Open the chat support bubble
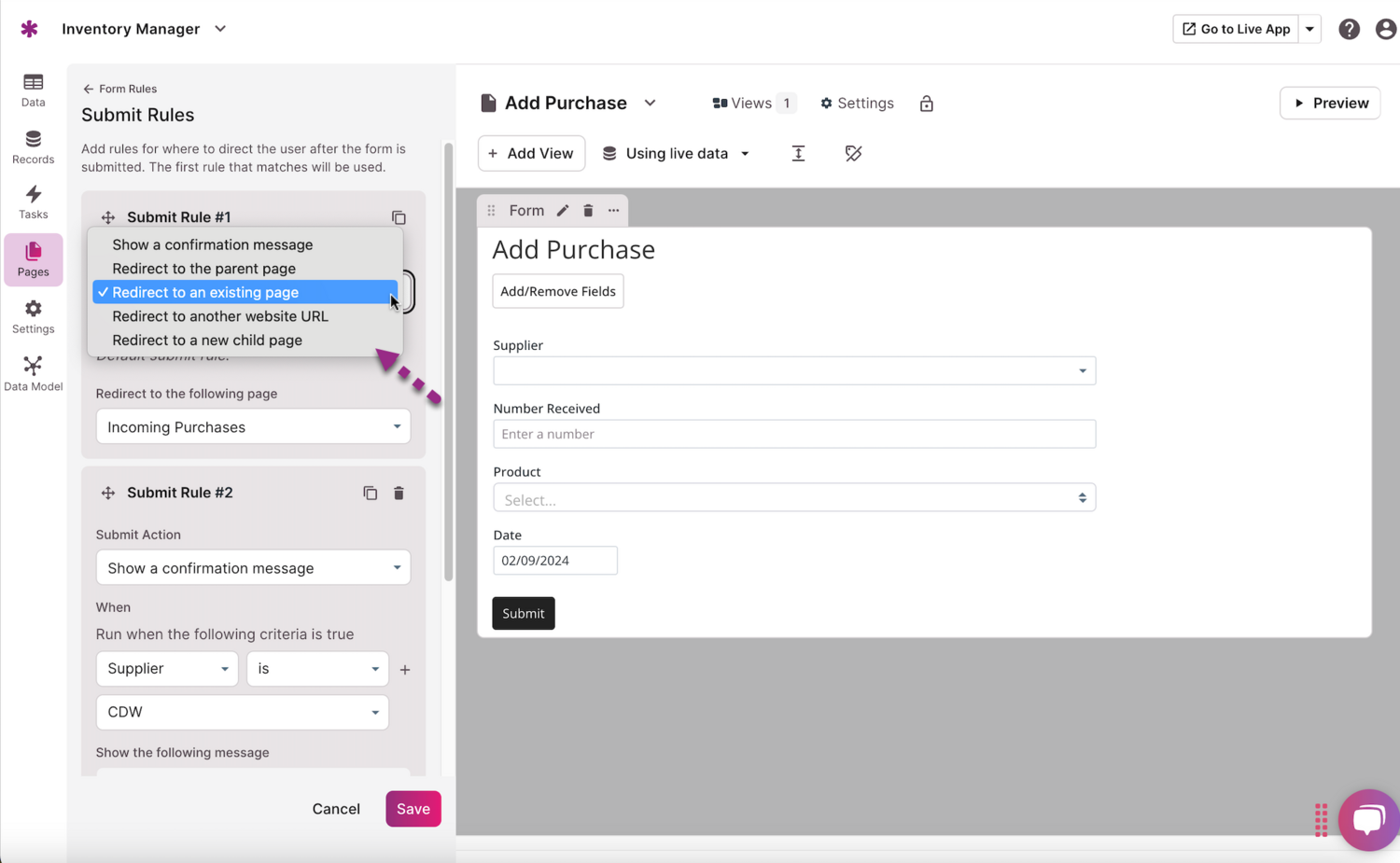This screenshot has height=863, width=1400. [1369, 820]
